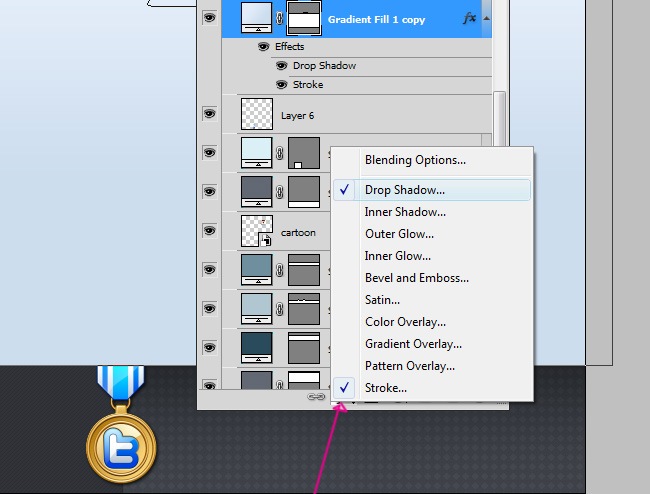Select vector mask of layer below cartoon
The height and width of the screenshot is (494, 650).
tap(304, 270)
